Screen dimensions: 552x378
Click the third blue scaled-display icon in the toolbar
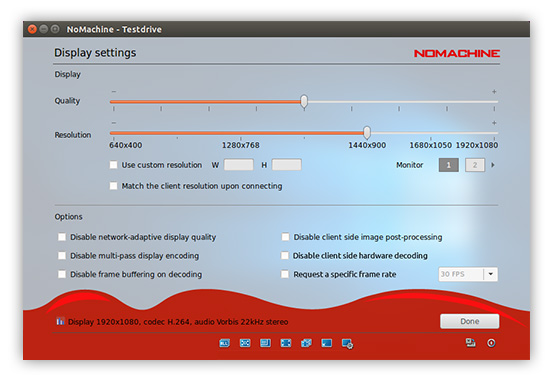(x=265, y=343)
